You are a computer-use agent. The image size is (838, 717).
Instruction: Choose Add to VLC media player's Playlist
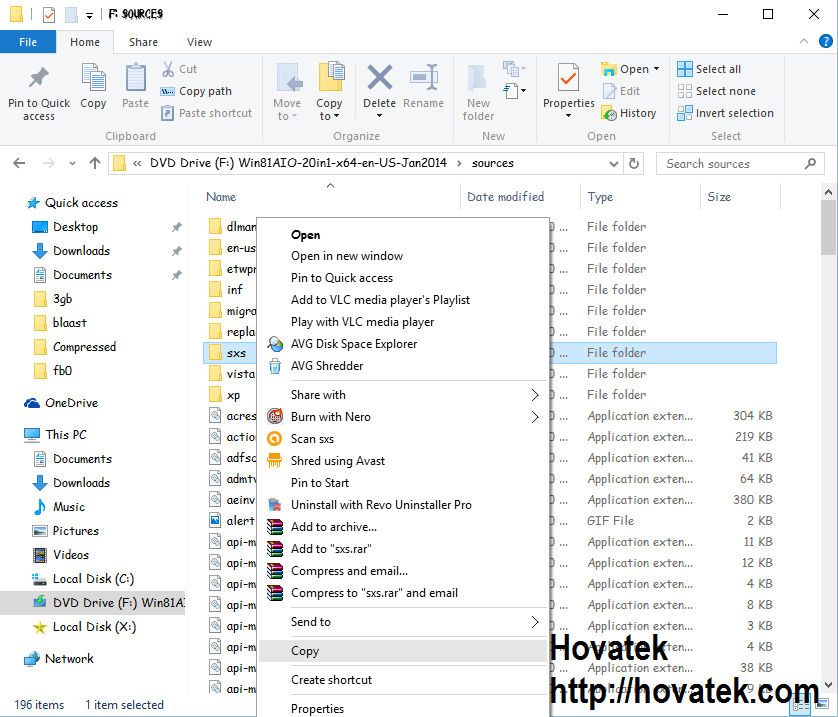(404, 300)
